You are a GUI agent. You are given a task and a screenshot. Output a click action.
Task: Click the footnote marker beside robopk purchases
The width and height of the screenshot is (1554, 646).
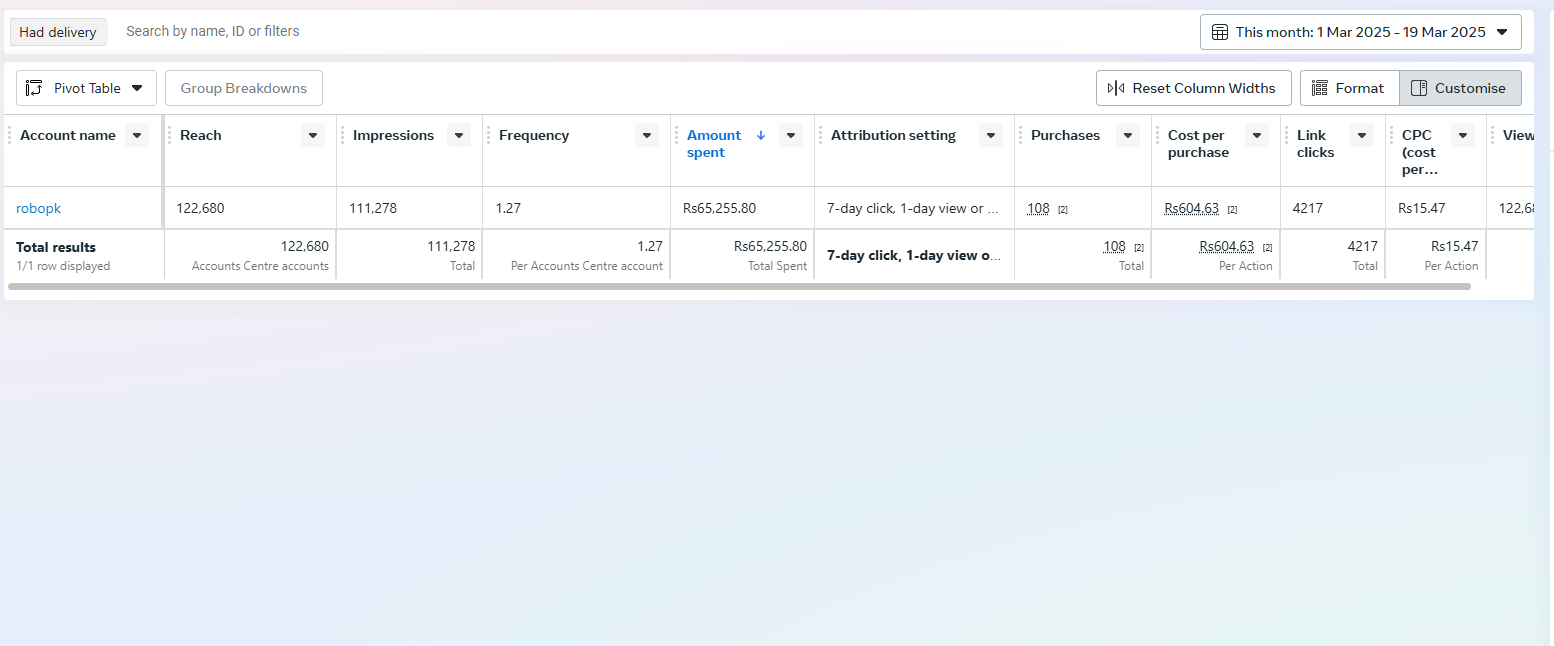click(1063, 209)
